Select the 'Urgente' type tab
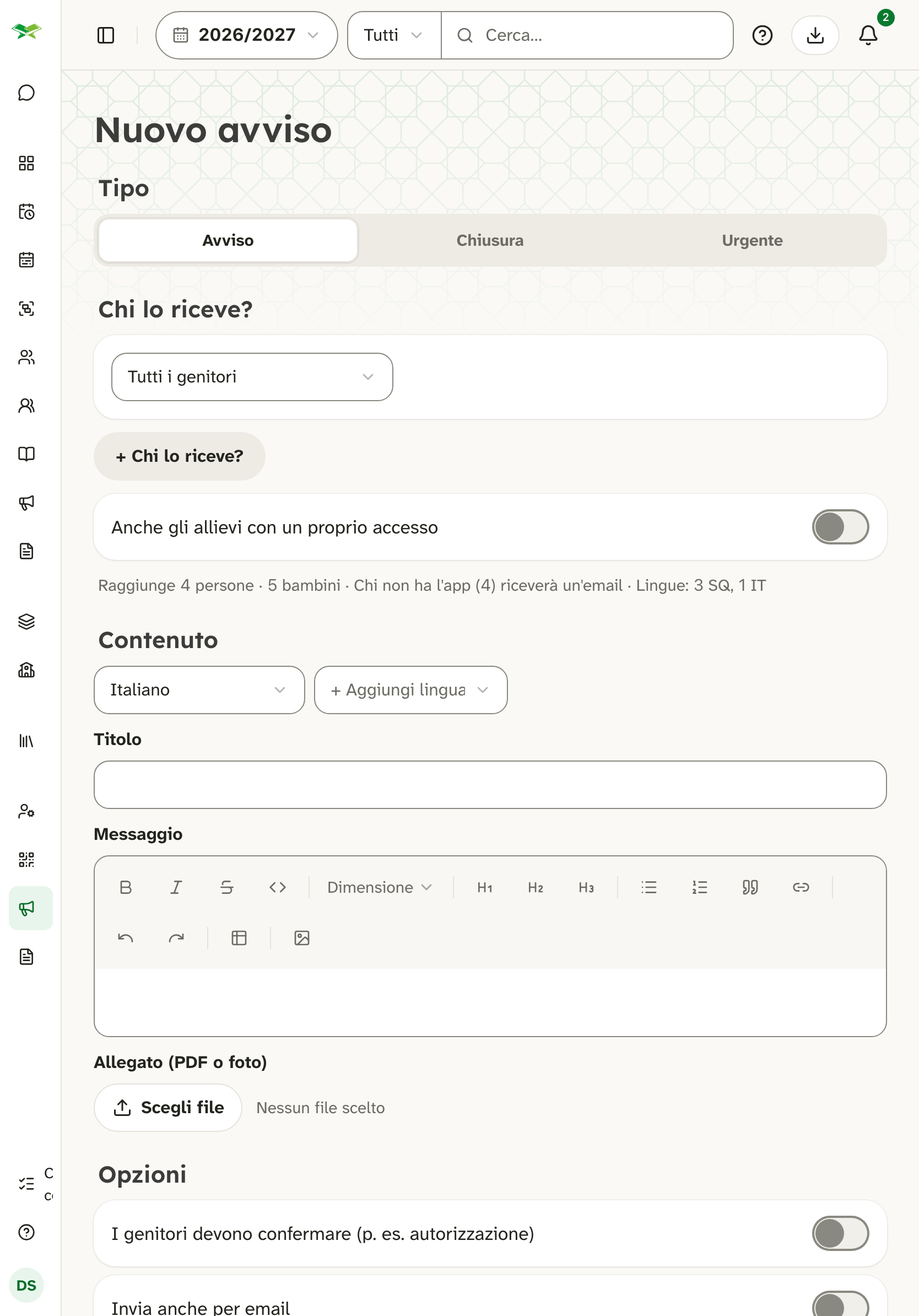Screen dimensions: 919x1316 click(x=752, y=240)
